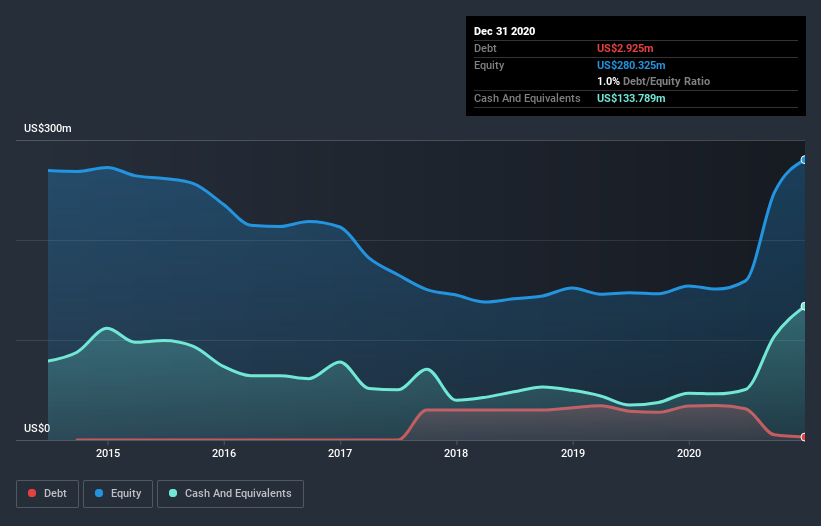Click the US$133.789m cash value

[631, 98]
